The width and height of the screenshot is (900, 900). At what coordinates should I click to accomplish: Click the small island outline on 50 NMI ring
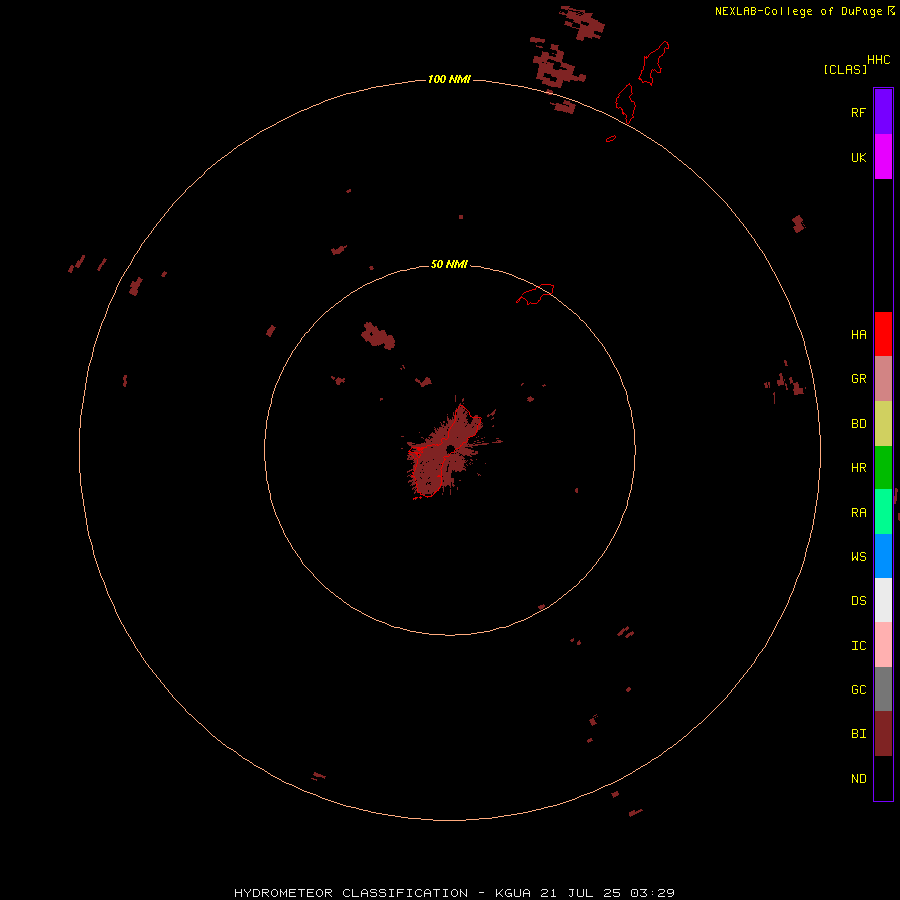[x=536, y=294]
